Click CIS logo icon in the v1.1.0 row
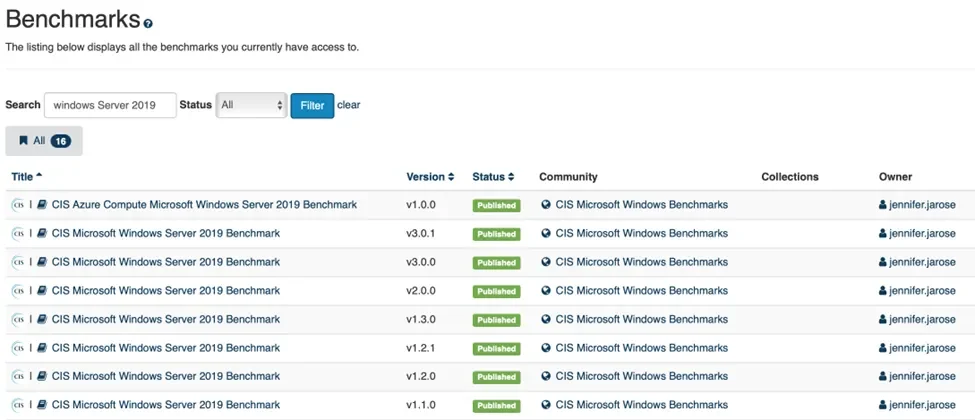This screenshot has height=420, width=975. pos(17,405)
